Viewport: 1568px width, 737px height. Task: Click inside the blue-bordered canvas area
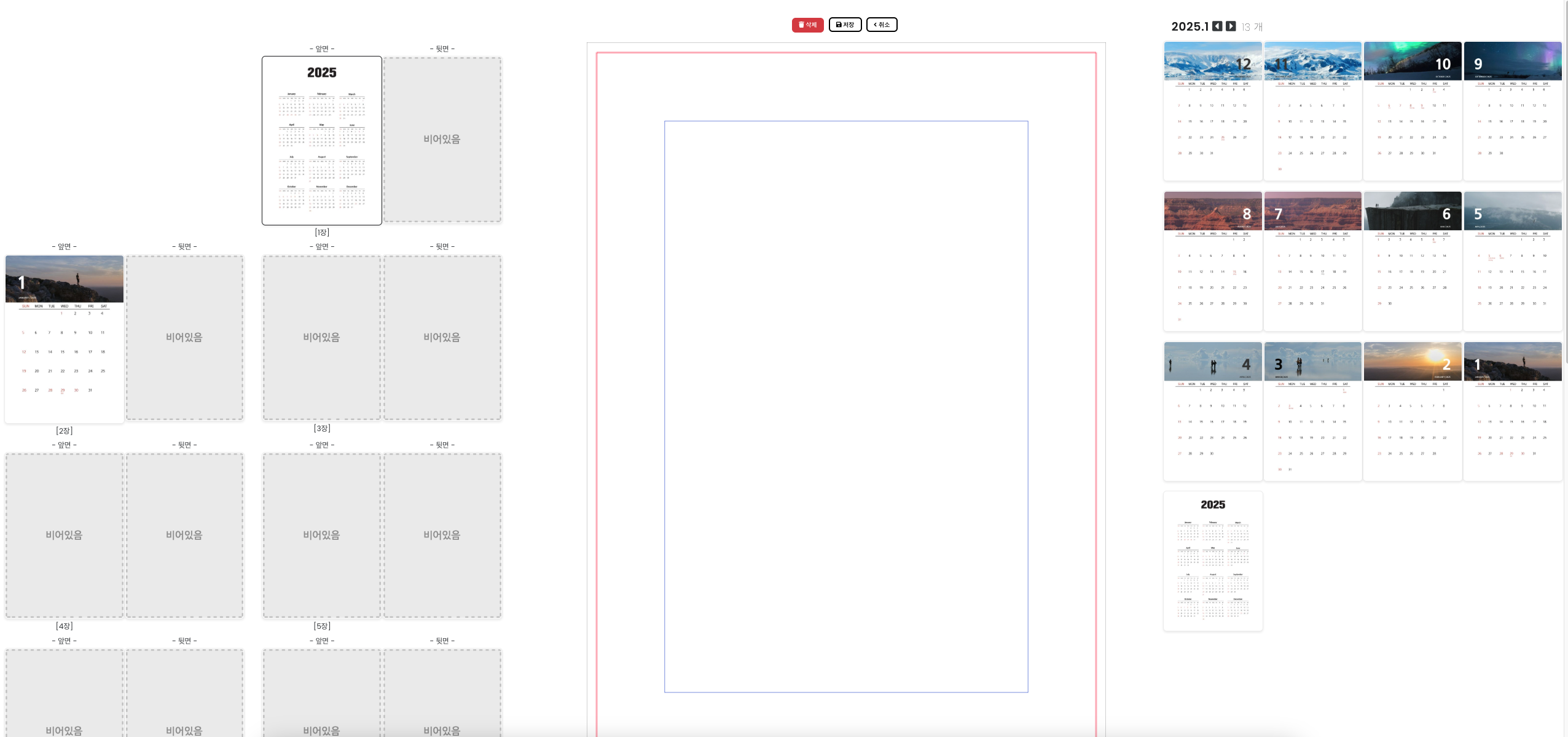(845, 406)
